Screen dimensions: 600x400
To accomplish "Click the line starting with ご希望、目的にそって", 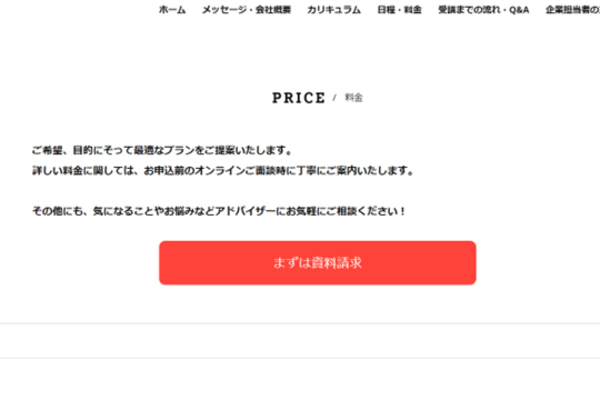I will [x=161, y=151].
